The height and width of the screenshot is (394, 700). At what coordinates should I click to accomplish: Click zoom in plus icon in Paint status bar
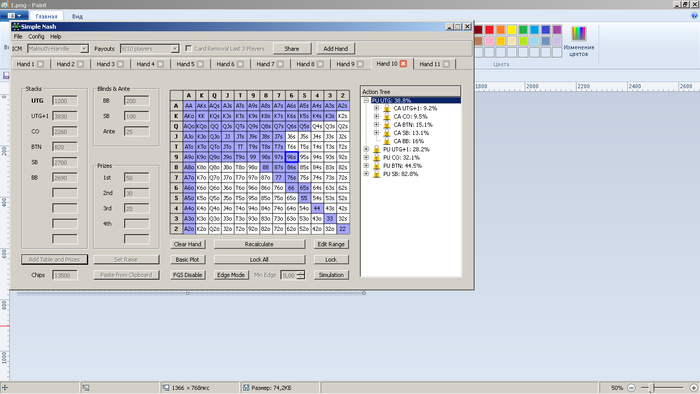pyautogui.click(x=694, y=388)
